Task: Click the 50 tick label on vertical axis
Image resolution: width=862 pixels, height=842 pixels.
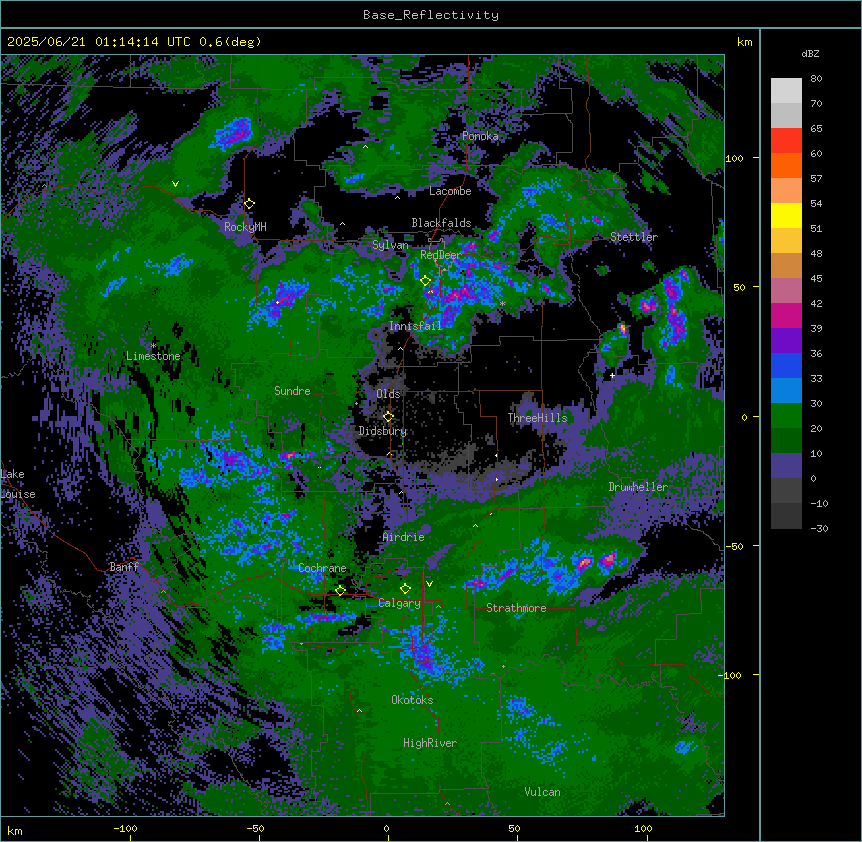Action: pos(739,287)
